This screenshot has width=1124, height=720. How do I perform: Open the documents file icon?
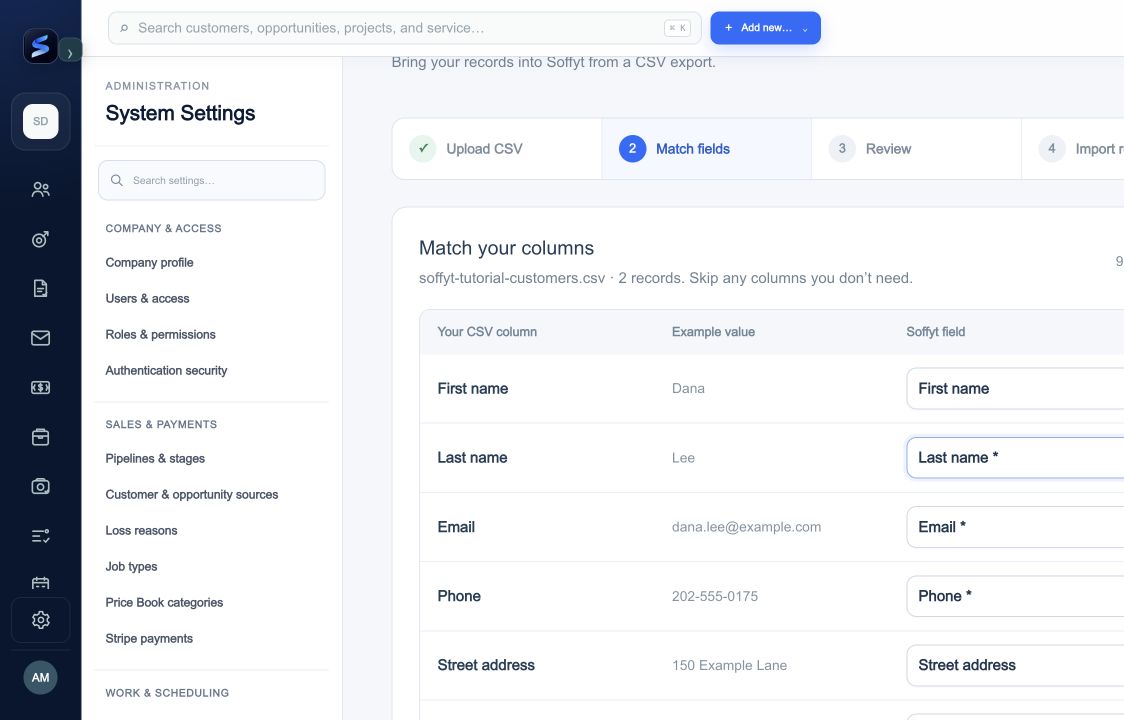pos(40,288)
